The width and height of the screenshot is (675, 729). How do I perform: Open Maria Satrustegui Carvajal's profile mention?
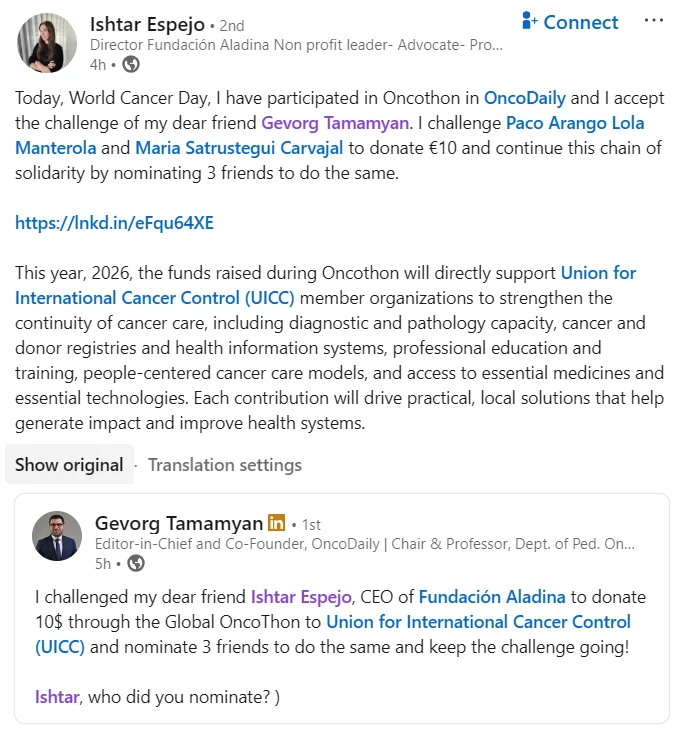240,148
